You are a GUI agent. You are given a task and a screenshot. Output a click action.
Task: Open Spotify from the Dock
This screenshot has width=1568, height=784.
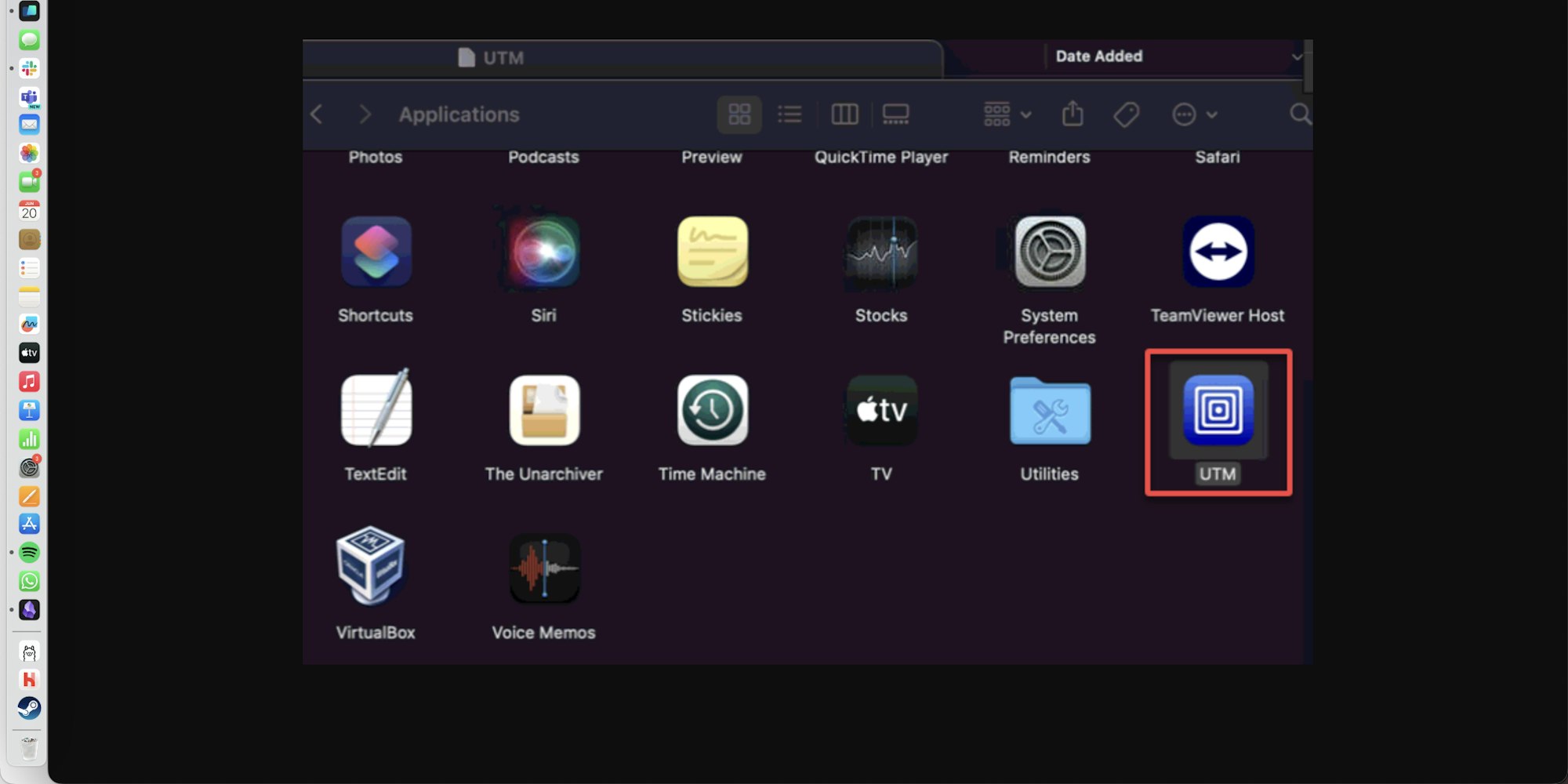click(x=30, y=552)
